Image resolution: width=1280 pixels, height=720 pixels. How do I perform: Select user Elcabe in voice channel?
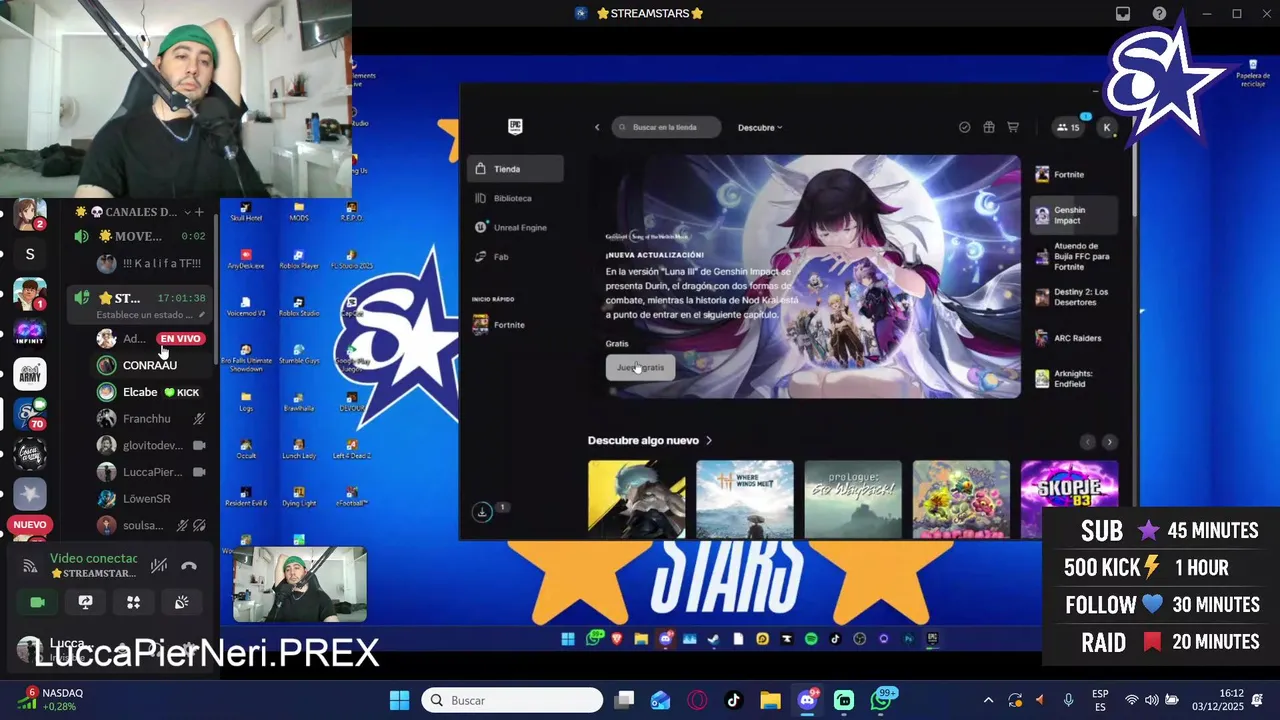click(150, 392)
